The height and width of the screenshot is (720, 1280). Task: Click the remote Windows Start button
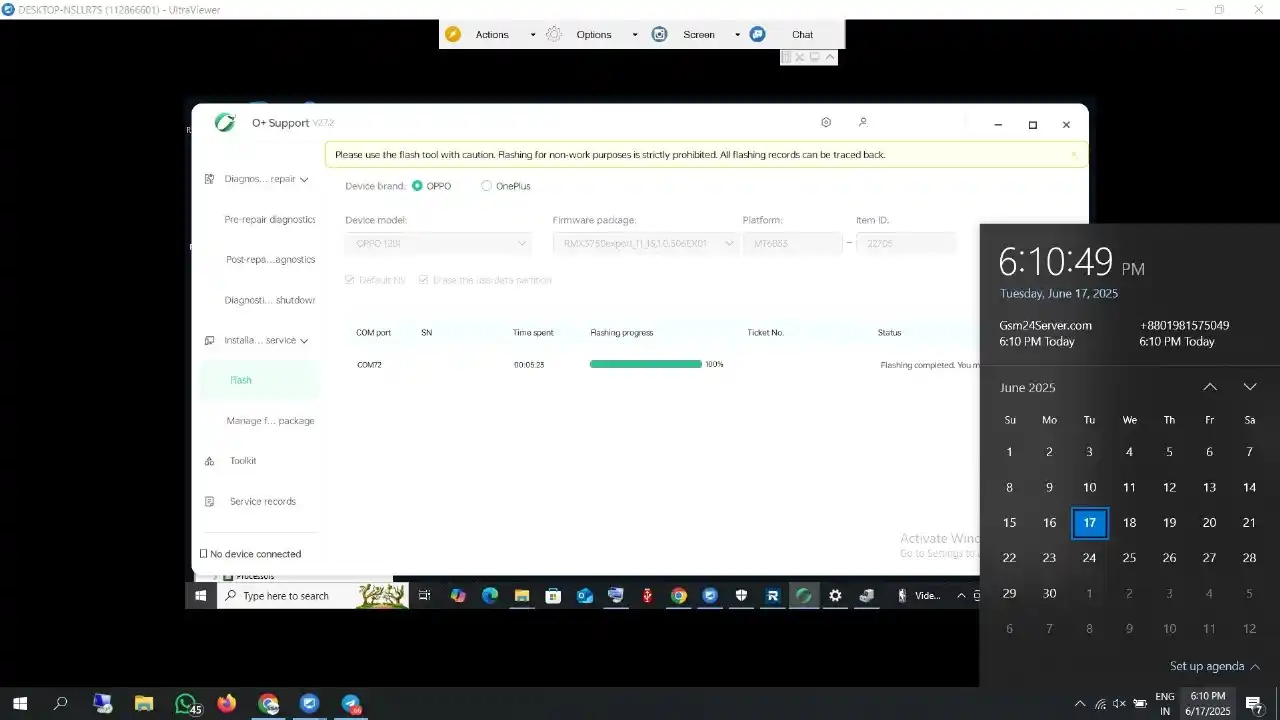[x=200, y=595]
